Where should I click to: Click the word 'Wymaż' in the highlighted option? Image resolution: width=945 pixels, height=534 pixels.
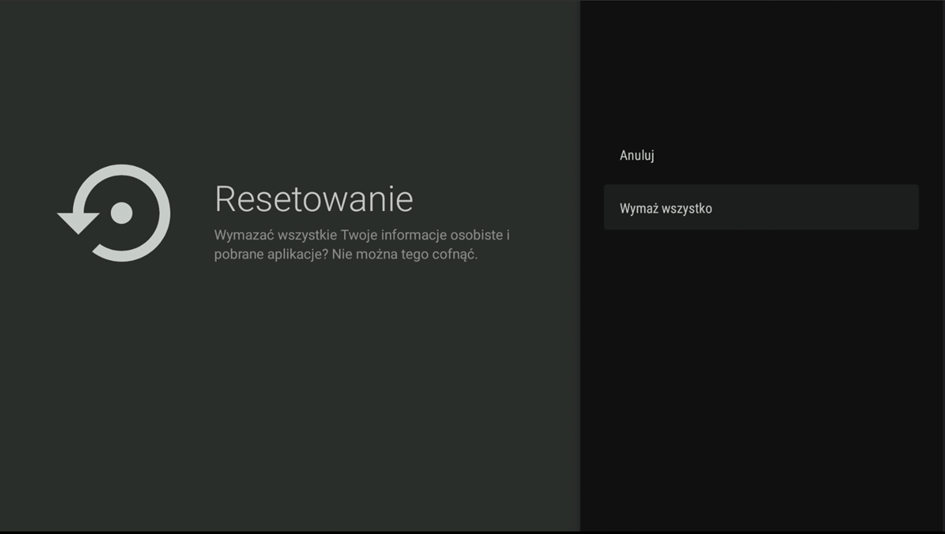(x=638, y=208)
